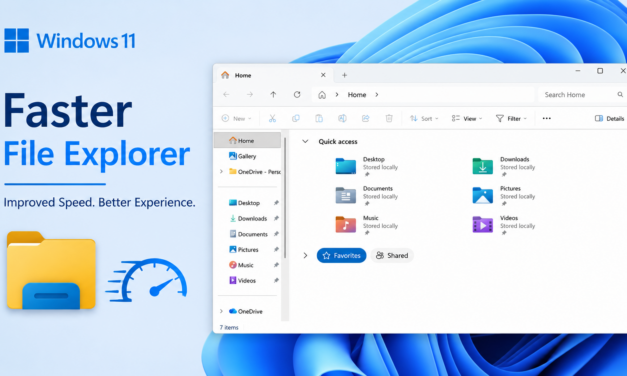The image size is (627, 376).
Task: Open the New dropdown menu
Action: click(236, 118)
